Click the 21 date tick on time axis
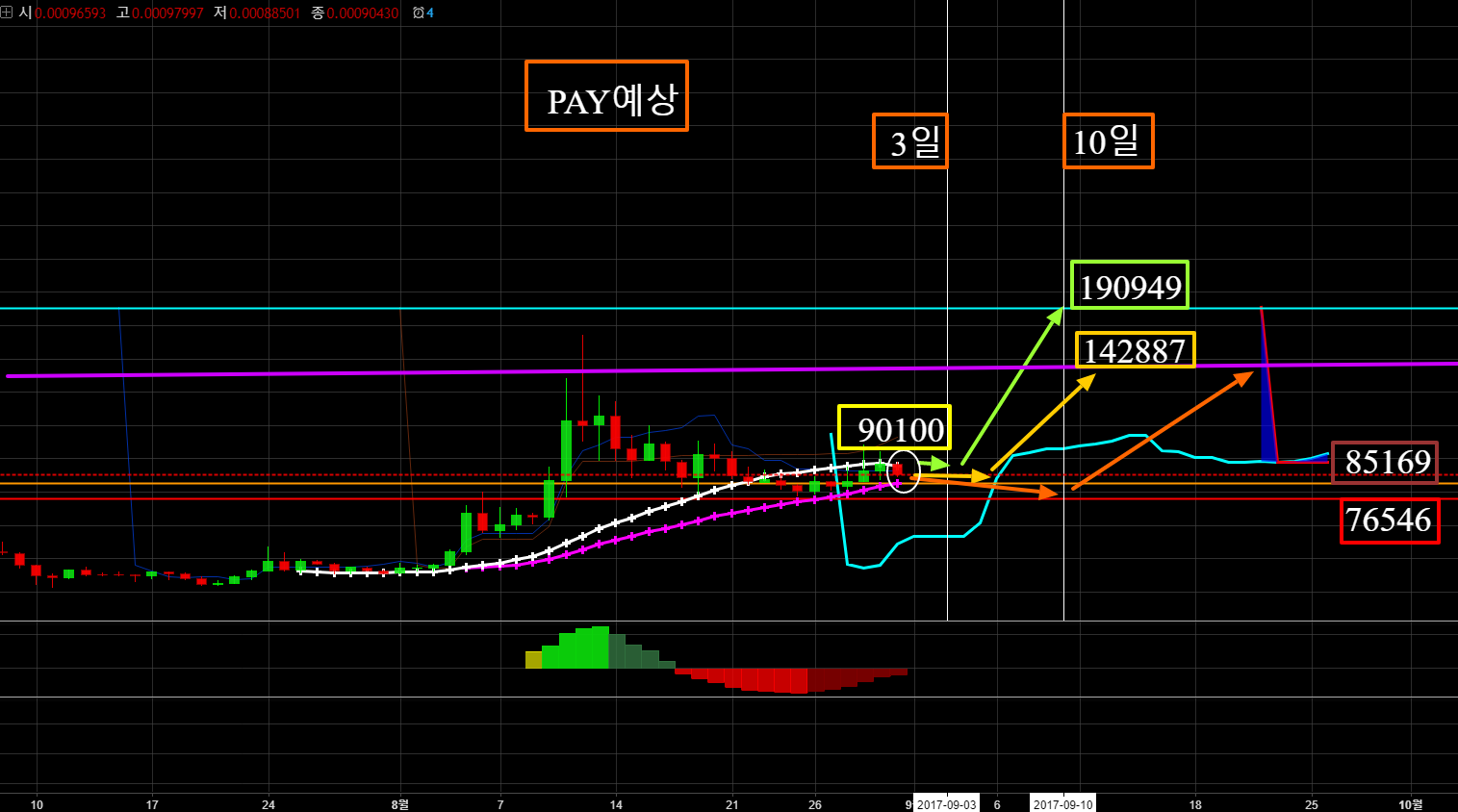The height and width of the screenshot is (812, 1458). click(x=732, y=804)
